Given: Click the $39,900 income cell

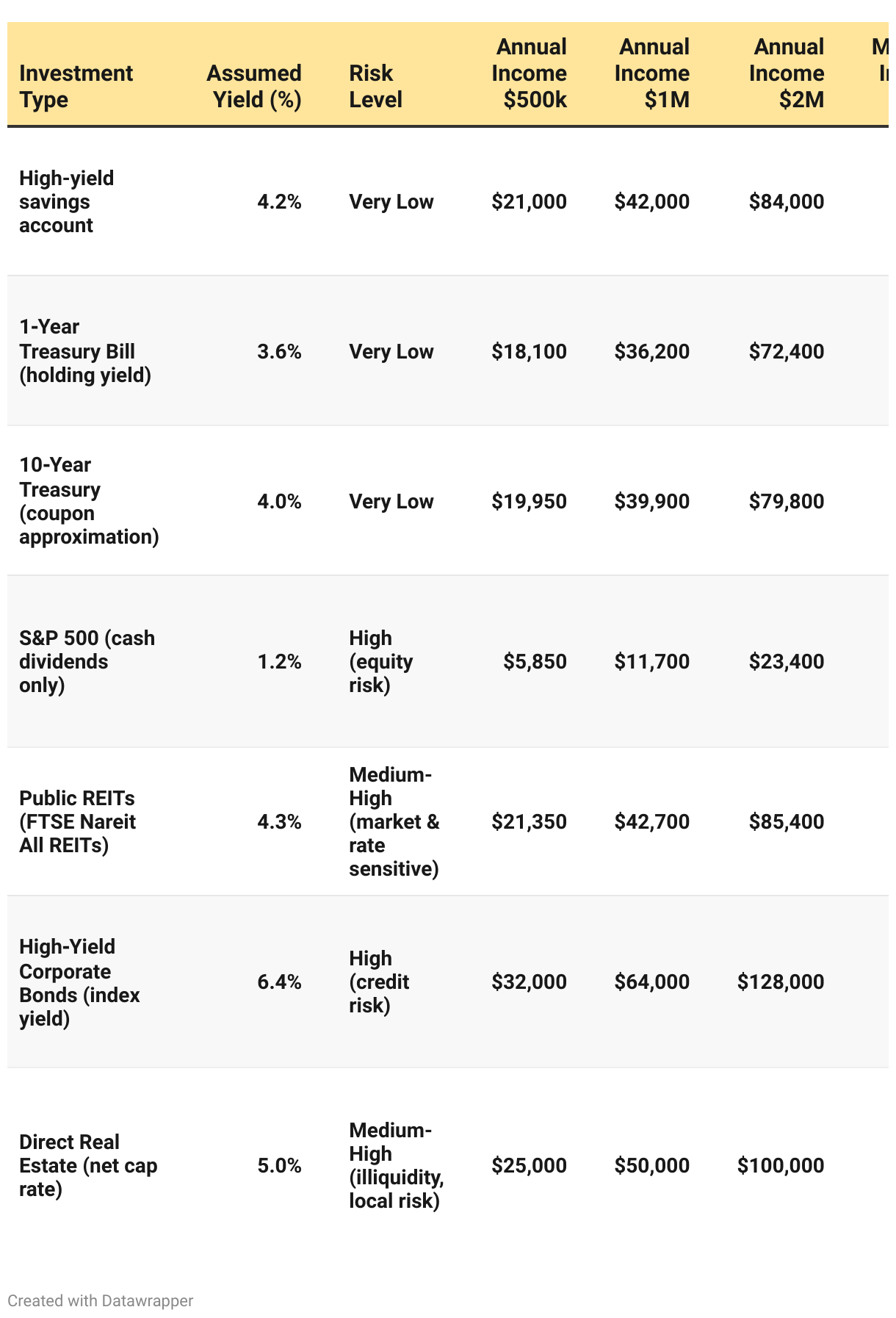Looking at the screenshot, I should point(652,502).
